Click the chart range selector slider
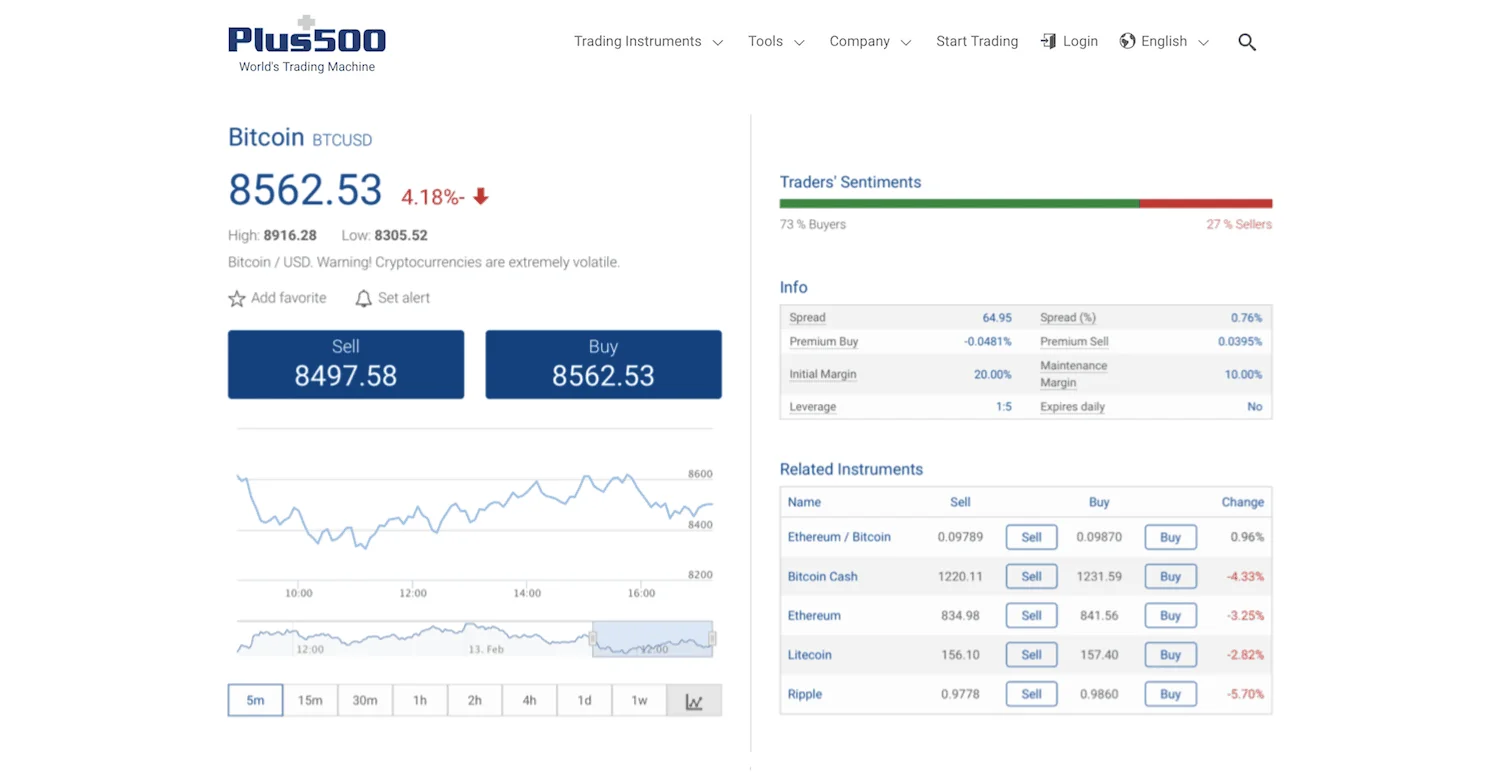The height and width of the screenshot is (775, 1500). pyautogui.click(x=652, y=639)
